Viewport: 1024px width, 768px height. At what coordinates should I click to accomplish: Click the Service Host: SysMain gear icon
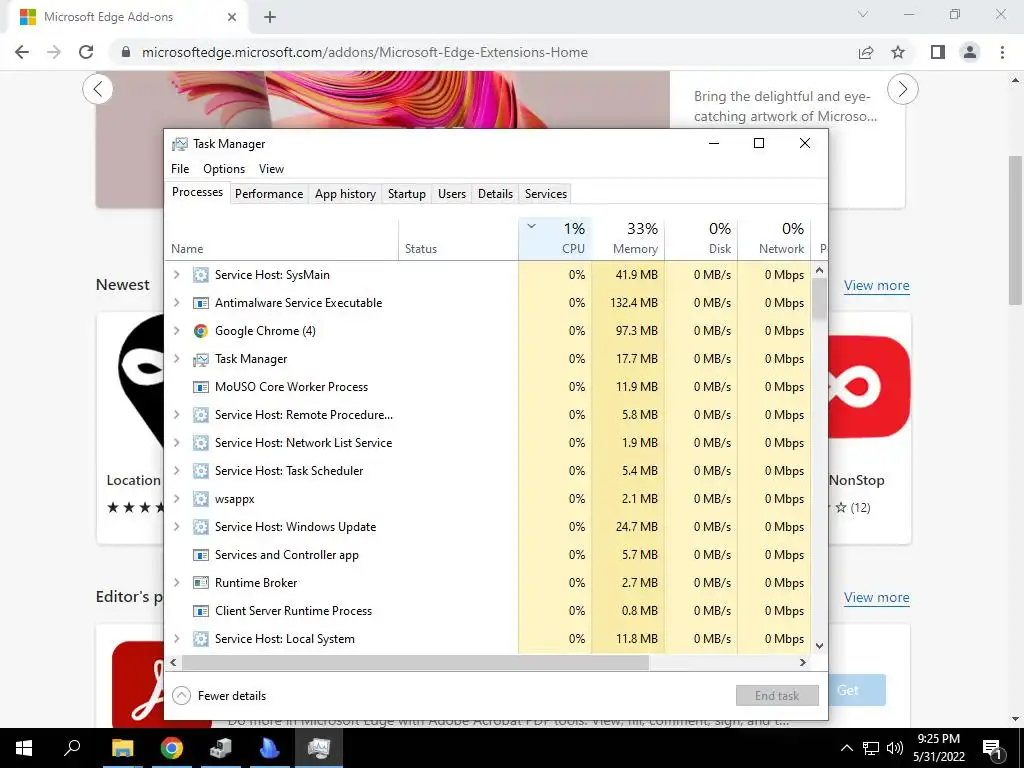200,275
